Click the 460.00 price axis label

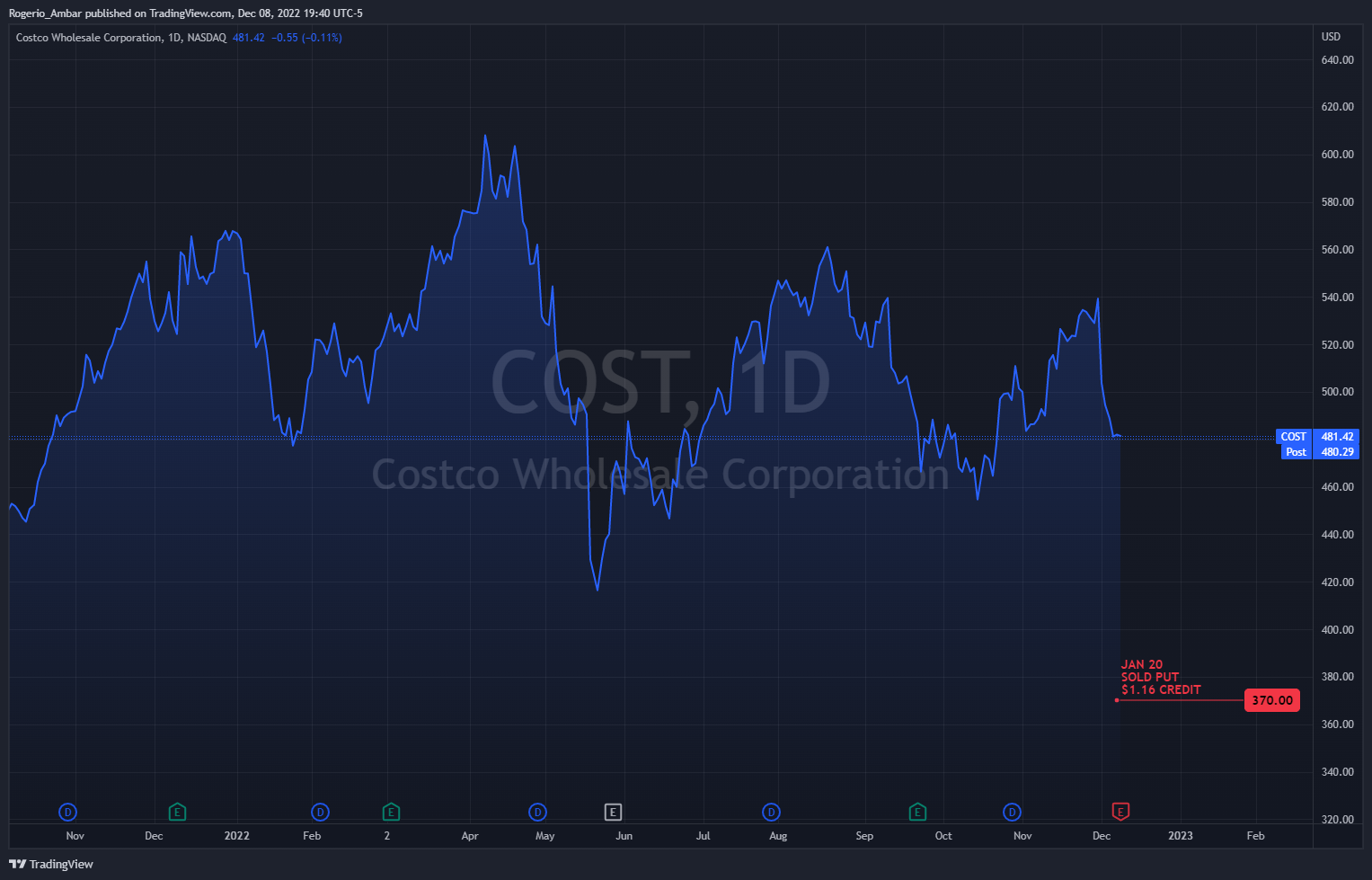[1338, 487]
